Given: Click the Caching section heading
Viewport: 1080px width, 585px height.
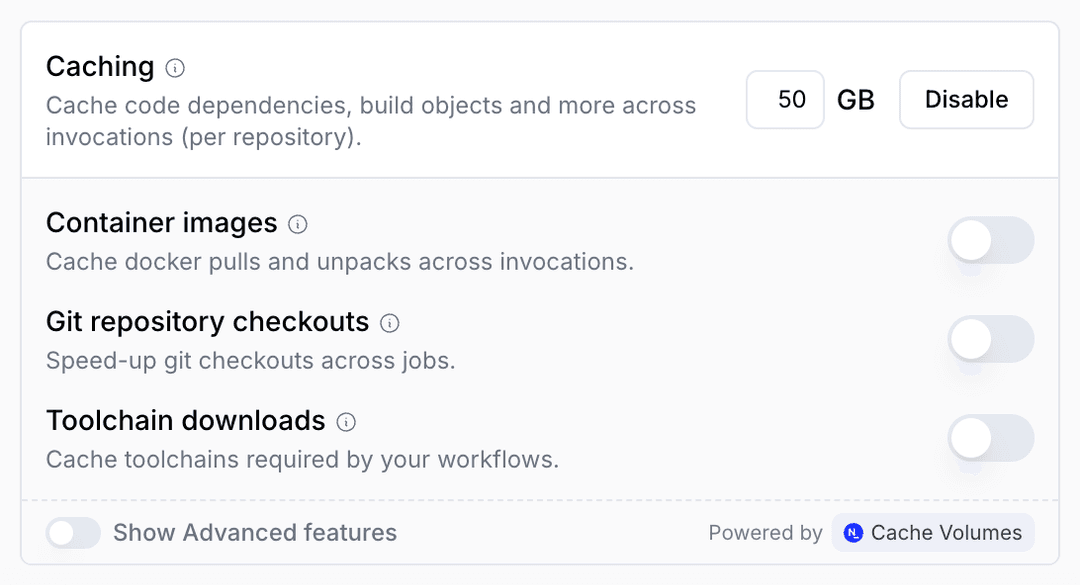Looking at the screenshot, I should coord(101,67).
